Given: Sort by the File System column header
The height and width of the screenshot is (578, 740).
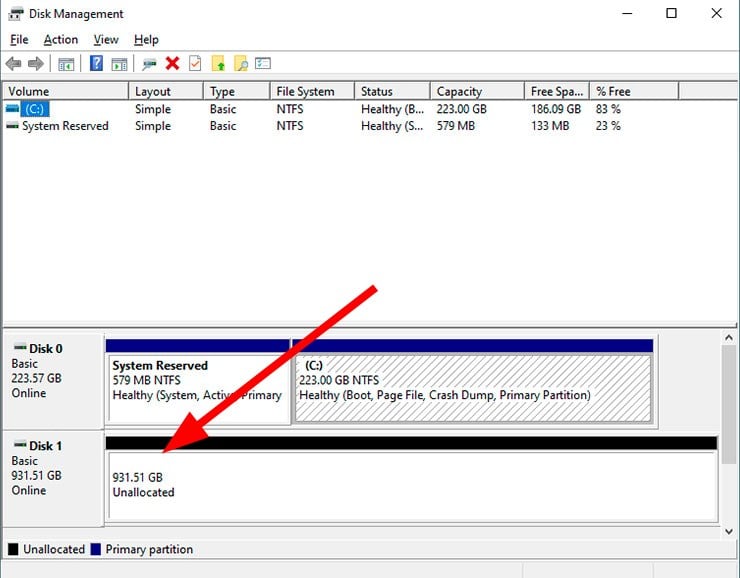Looking at the screenshot, I should click(x=312, y=91).
